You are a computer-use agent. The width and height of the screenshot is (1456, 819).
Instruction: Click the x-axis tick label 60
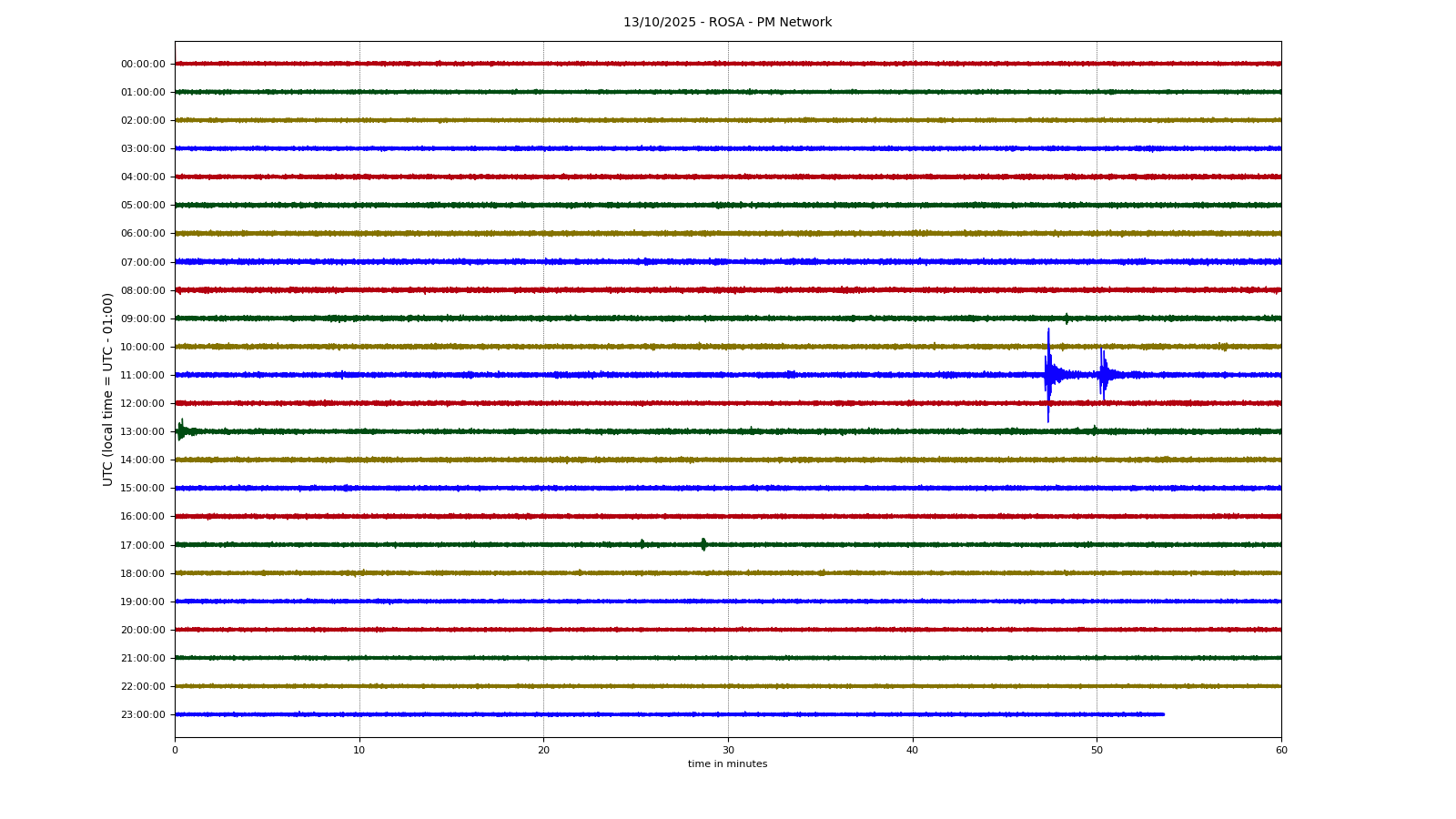(1281, 750)
